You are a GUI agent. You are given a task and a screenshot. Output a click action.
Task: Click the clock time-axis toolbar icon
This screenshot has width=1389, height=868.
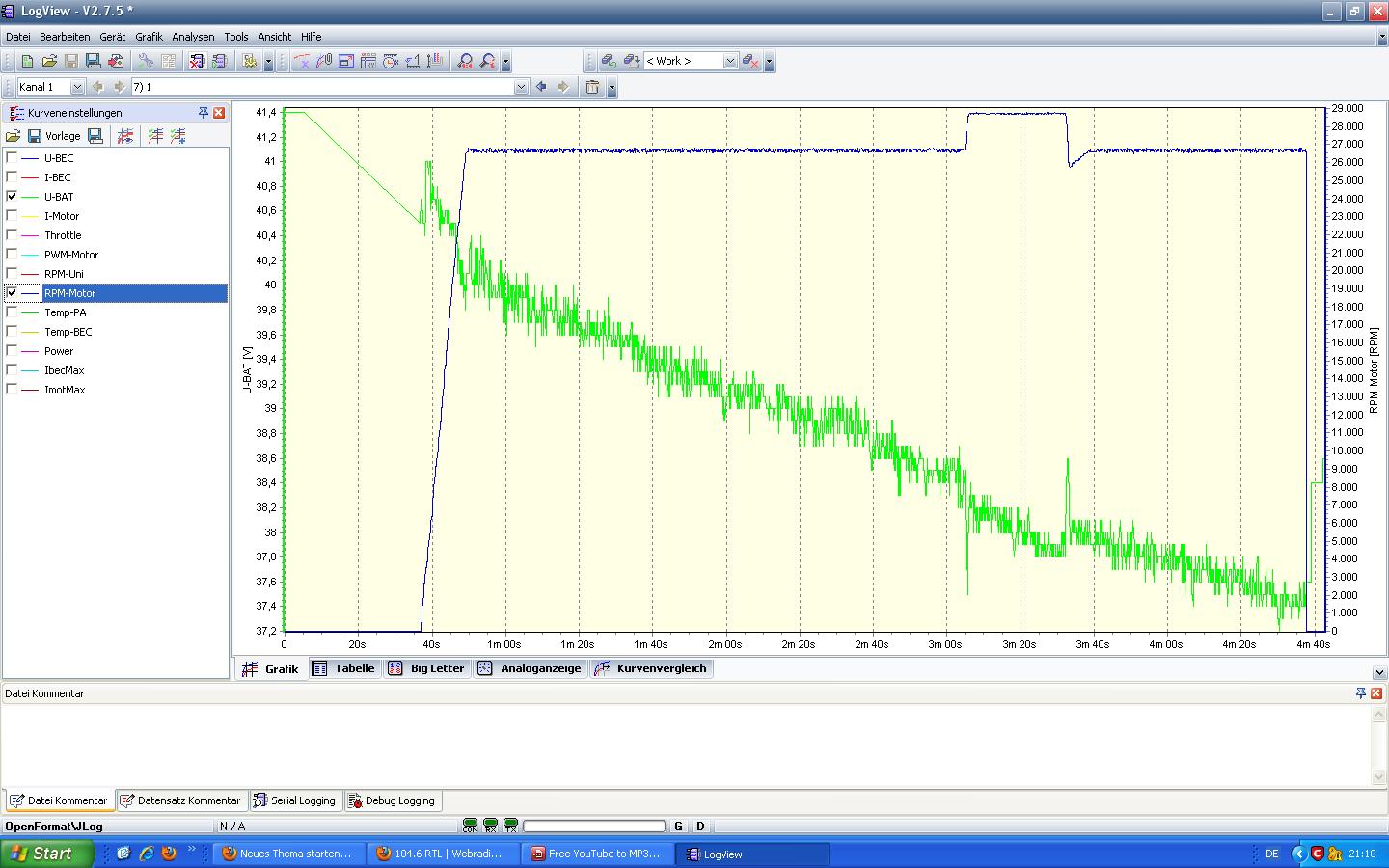391,61
